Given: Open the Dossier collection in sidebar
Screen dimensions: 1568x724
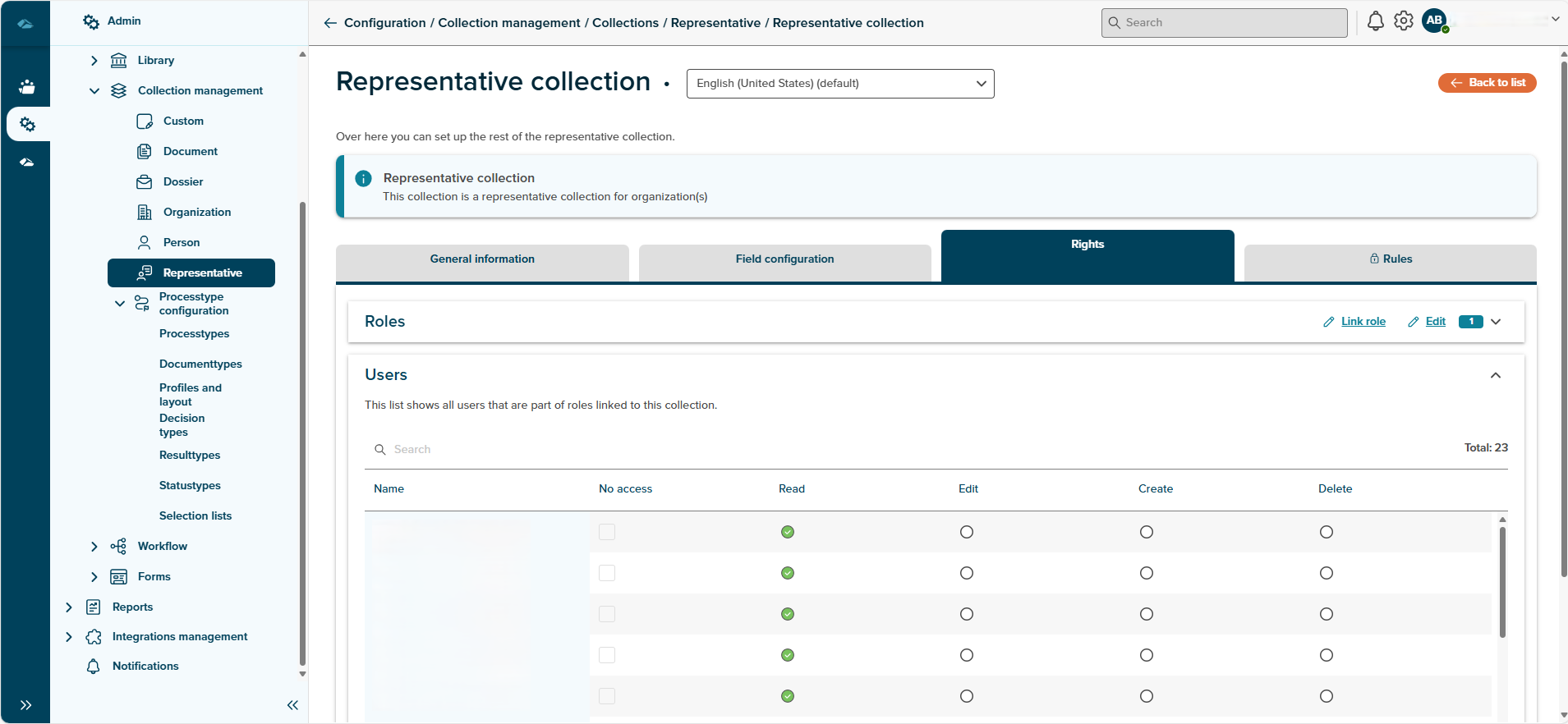Looking at the screenshot, I should pos(182,181).
